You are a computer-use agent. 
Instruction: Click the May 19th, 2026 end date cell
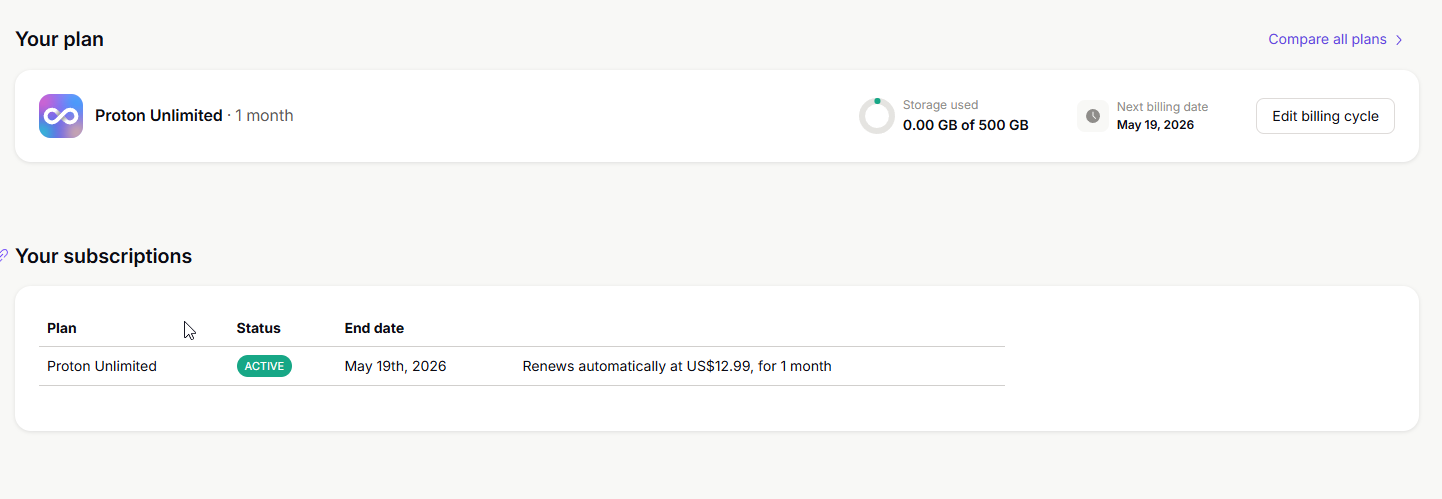pyautogui.click(x=395, y=366)
